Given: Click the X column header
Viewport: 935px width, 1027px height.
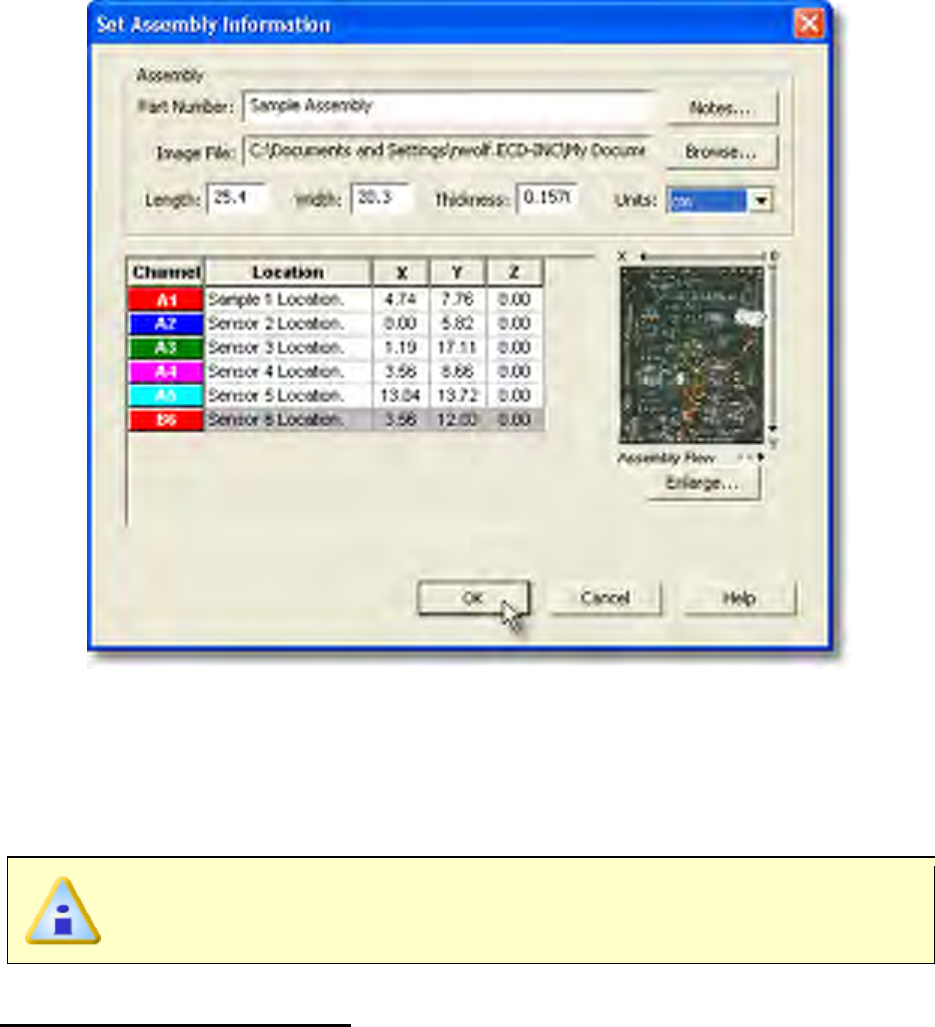Looking at the screenshot, I should click(401, 272).
